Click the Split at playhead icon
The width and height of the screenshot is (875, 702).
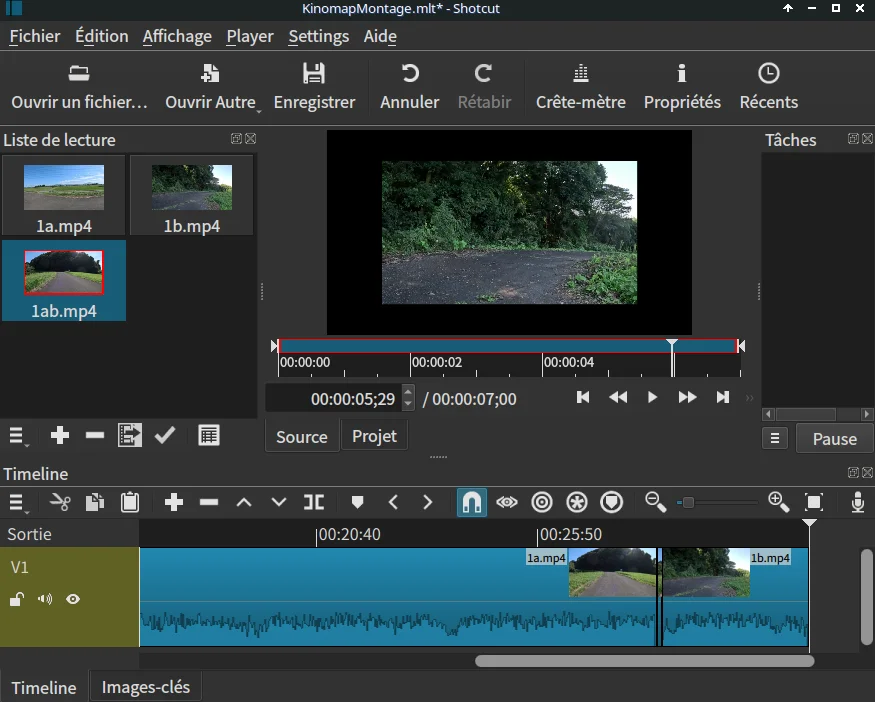coord(314,502)
